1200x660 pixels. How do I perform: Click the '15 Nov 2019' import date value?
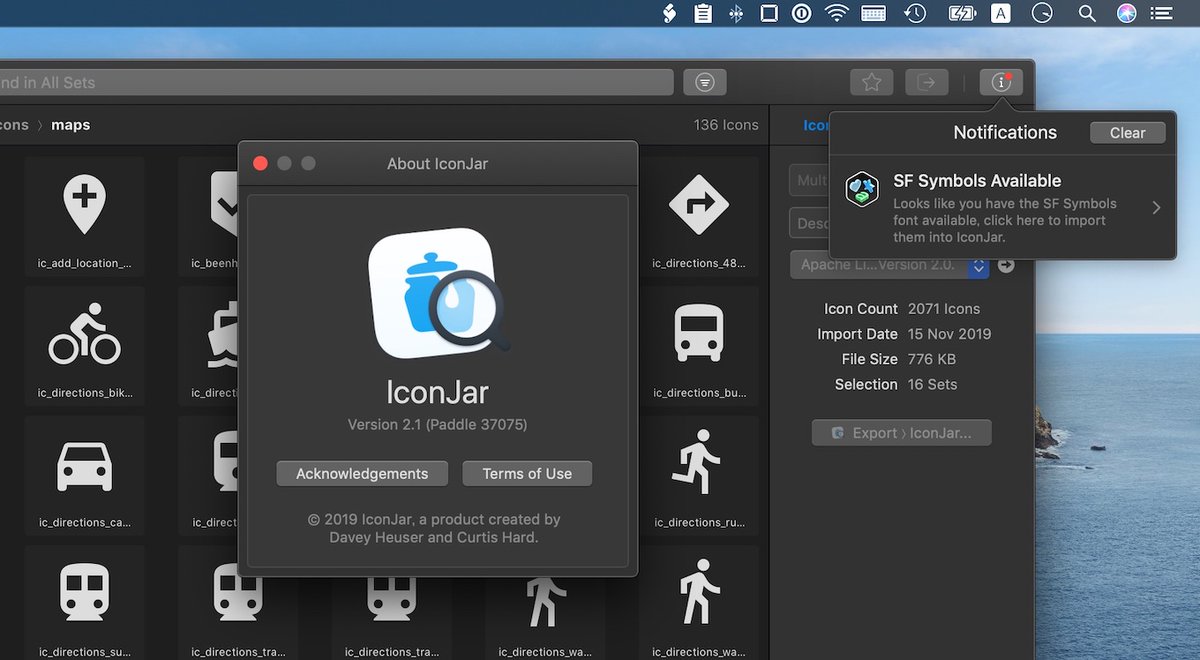point(950,334)
